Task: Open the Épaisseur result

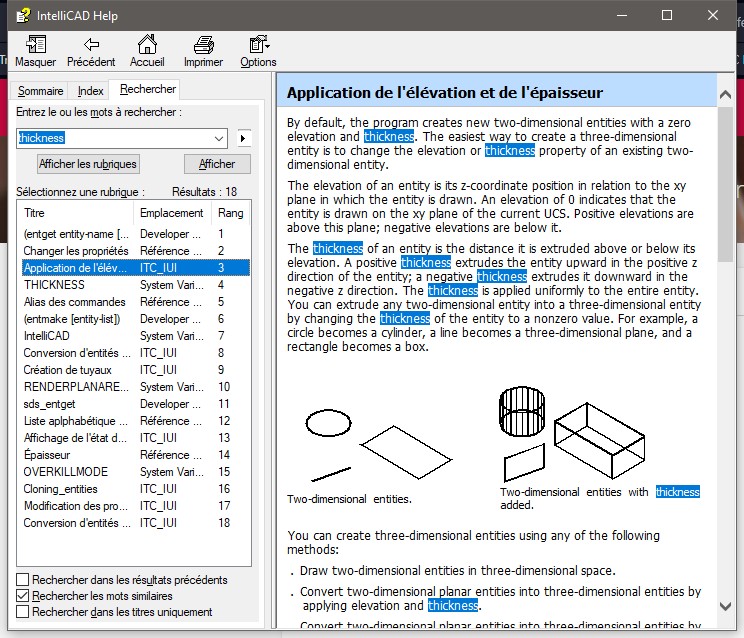Action: tap(136, 455)
